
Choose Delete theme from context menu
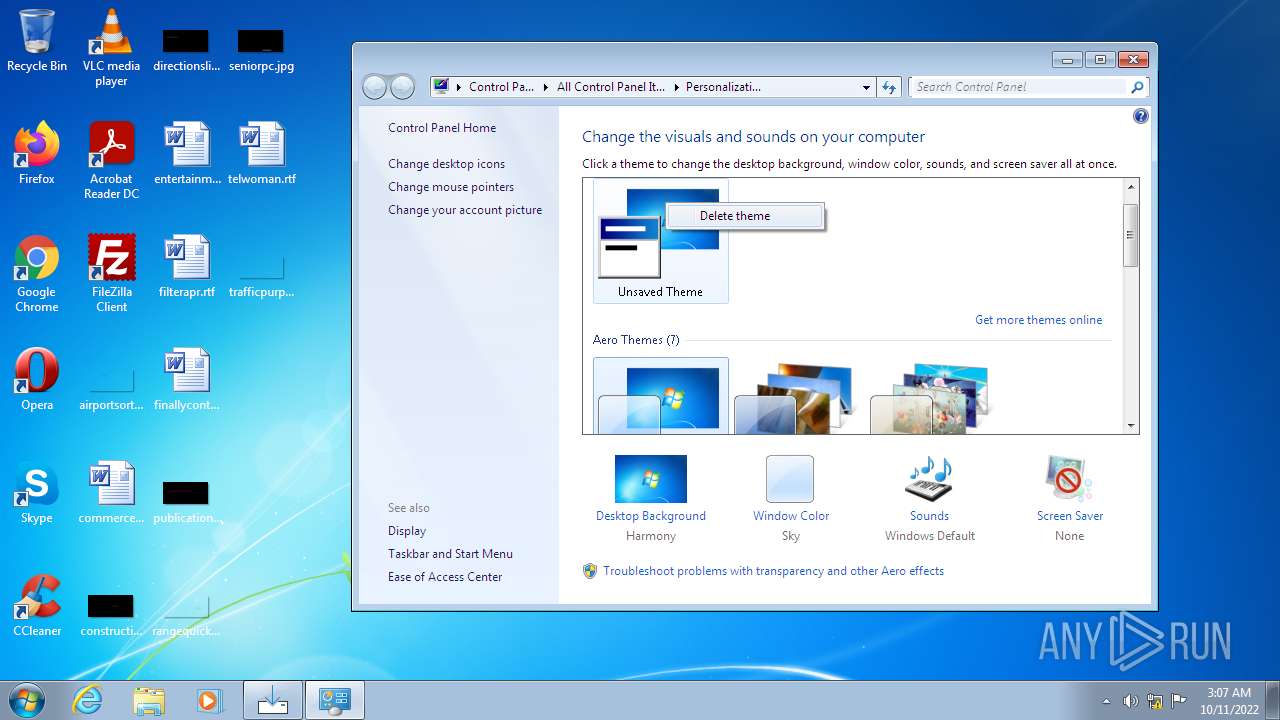[x=745, y=216]
